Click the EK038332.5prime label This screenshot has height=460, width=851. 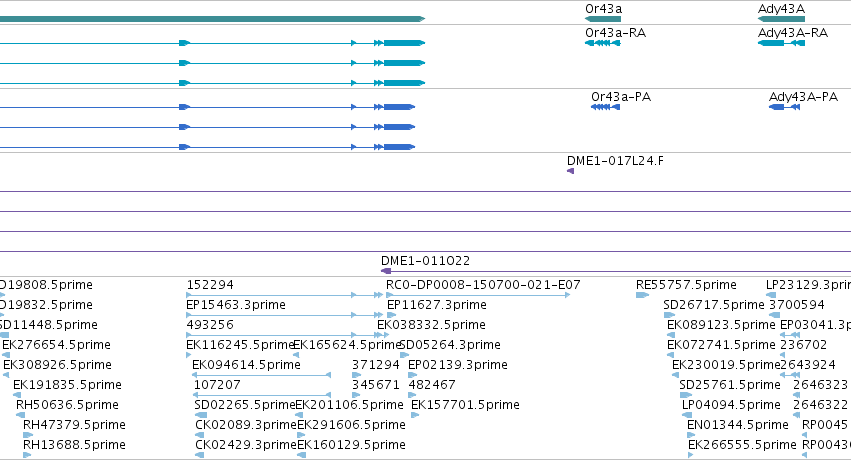431,325
